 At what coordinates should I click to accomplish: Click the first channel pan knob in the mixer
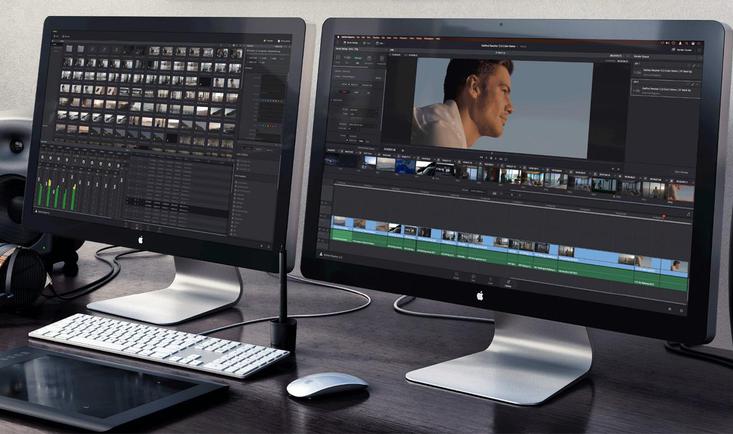point(43,157)
